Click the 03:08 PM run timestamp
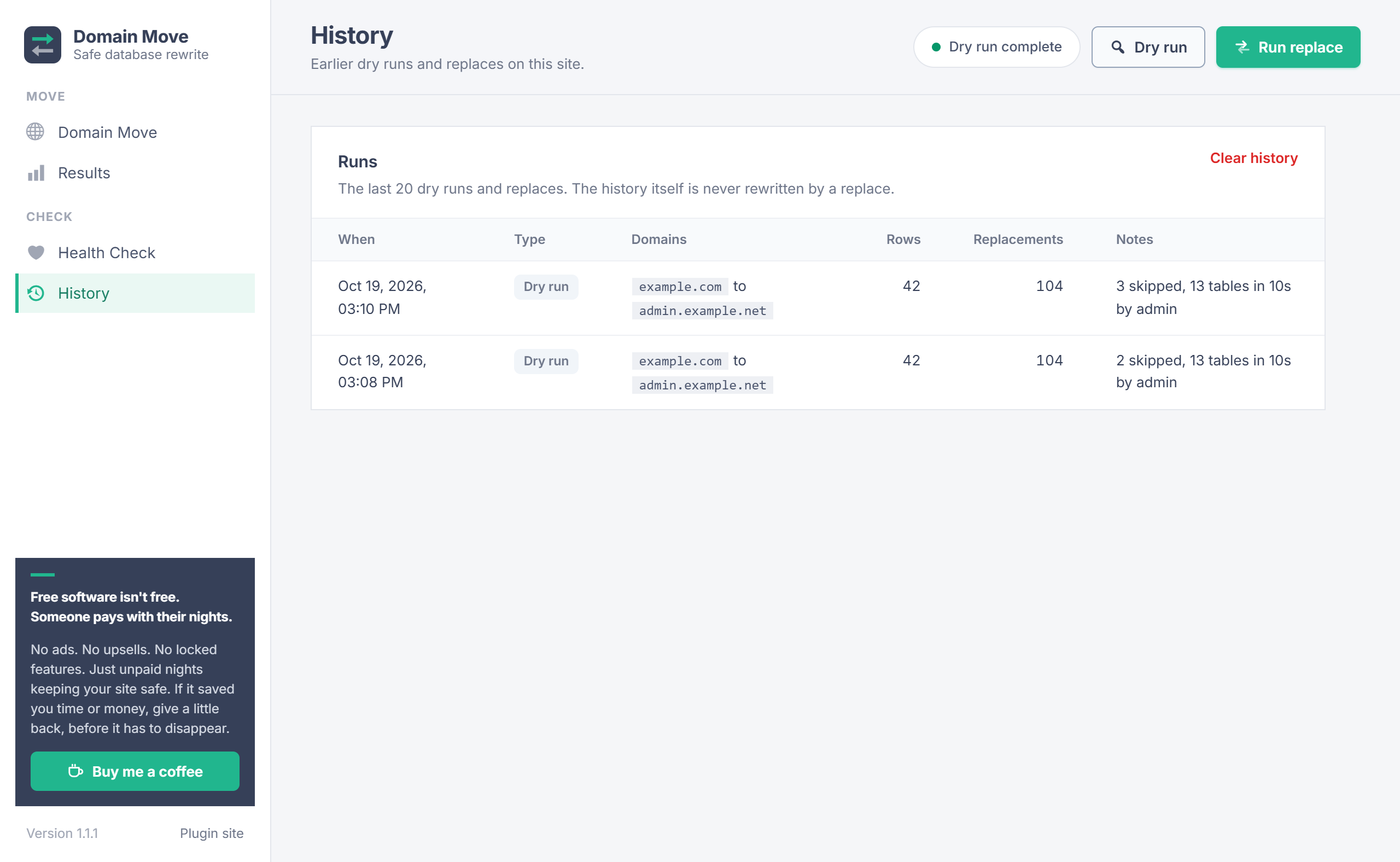Screen dimensions: 1400x862 [382, 371]
